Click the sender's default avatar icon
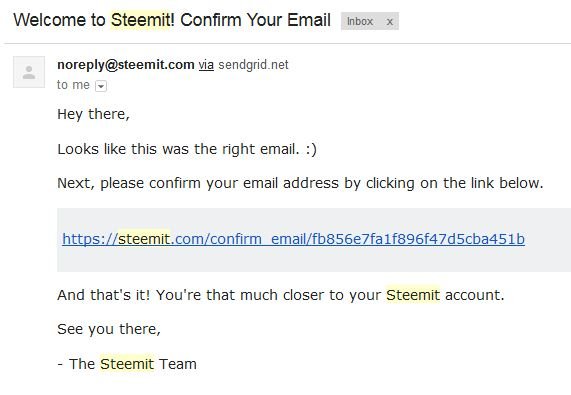Screen dimensions: 571x395 29,72
